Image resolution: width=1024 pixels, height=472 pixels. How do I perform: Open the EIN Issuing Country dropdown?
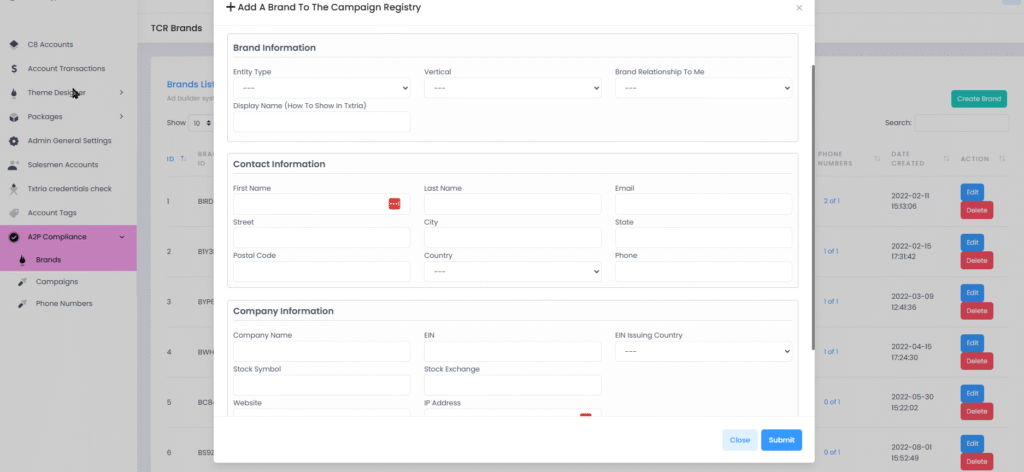coord(703,352)
